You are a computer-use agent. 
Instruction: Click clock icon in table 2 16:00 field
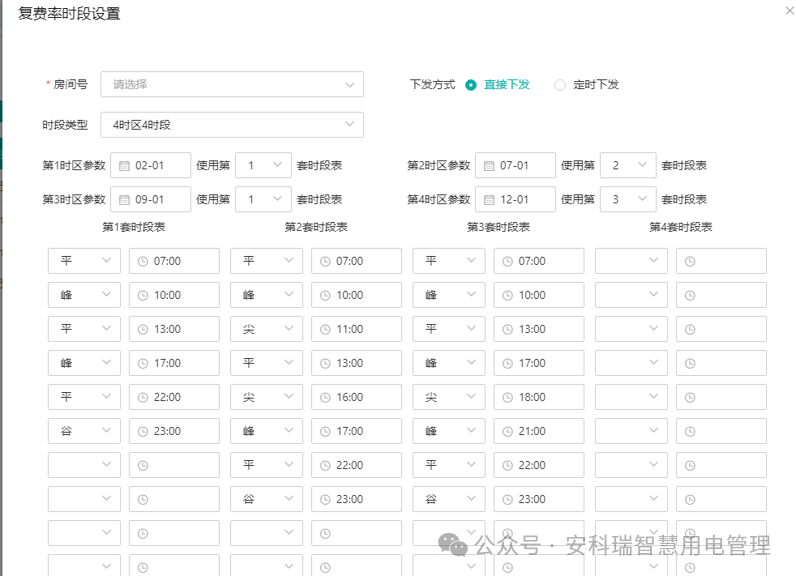pyautogui.click(x=325, y=398)
